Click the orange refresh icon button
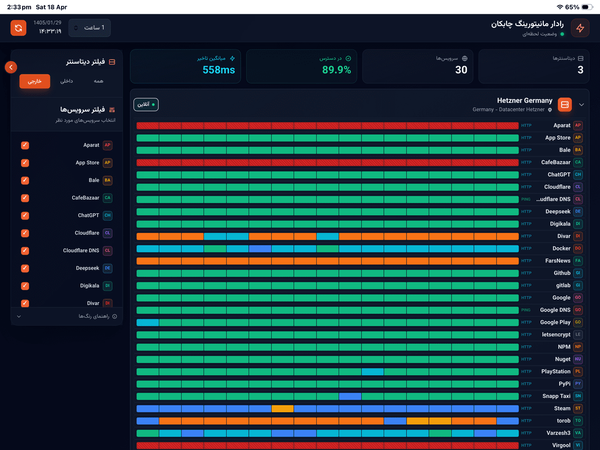The image size is (600, 450). (x=18, y=28)
